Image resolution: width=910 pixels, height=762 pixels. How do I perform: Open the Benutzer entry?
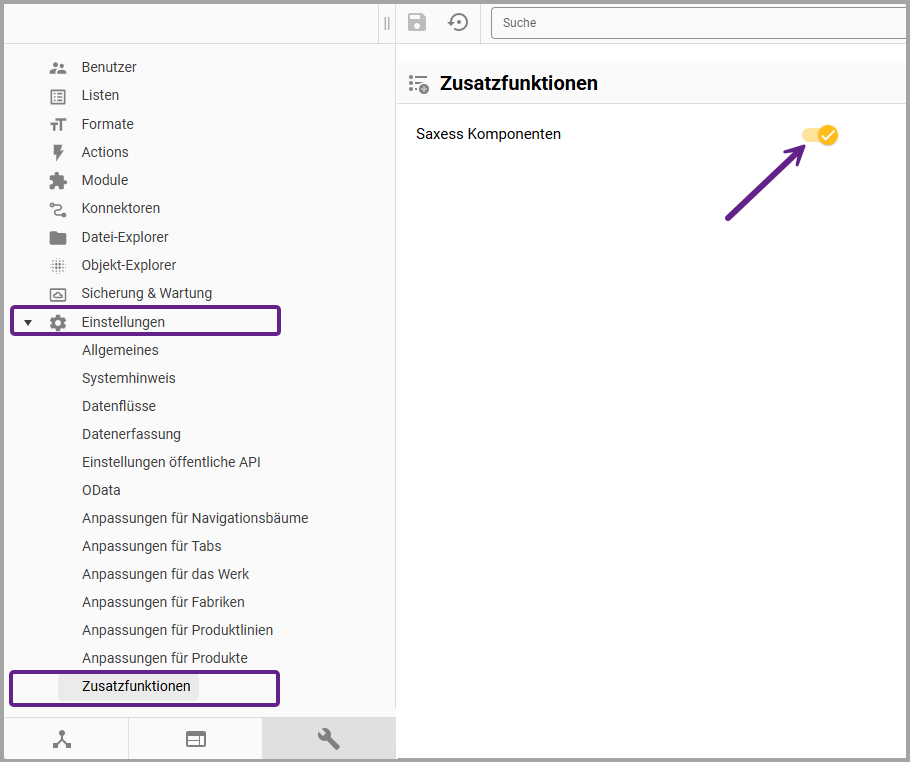(109, 67)
